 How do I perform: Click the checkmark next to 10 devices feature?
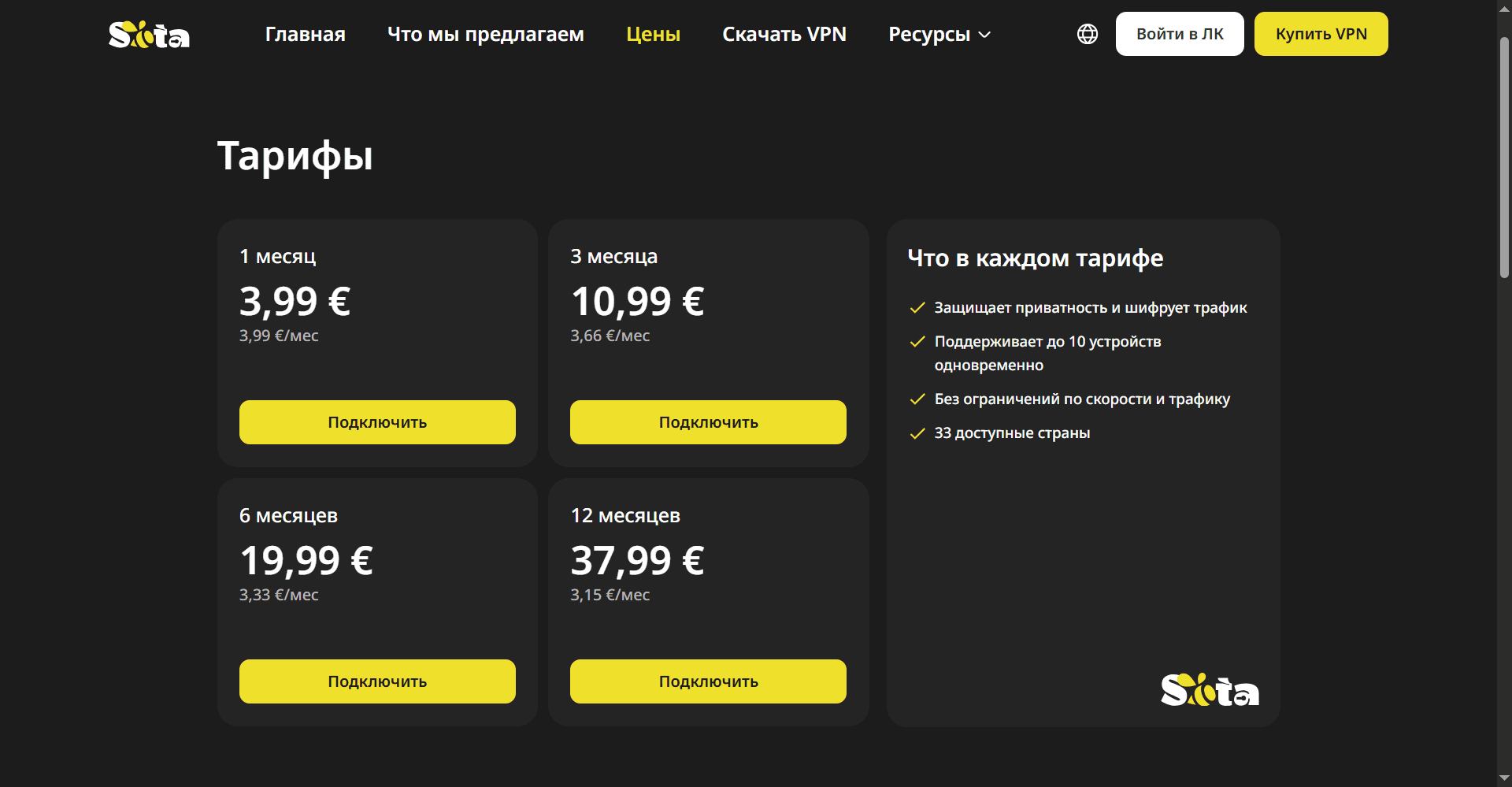[917, 342]
